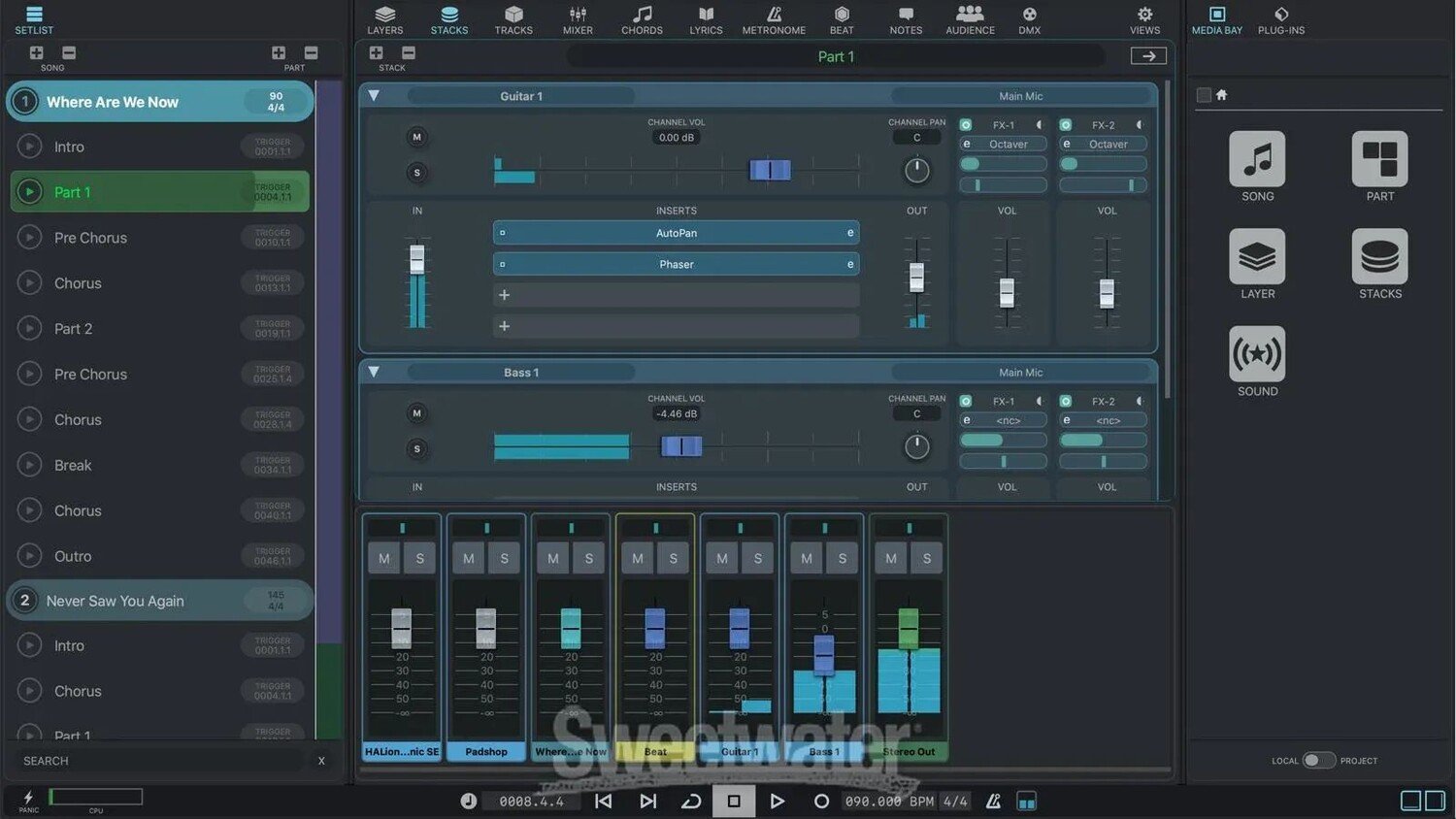1456x819 pixels.
Task: Open the AutoPan insert slot
Action: point(676,233)
